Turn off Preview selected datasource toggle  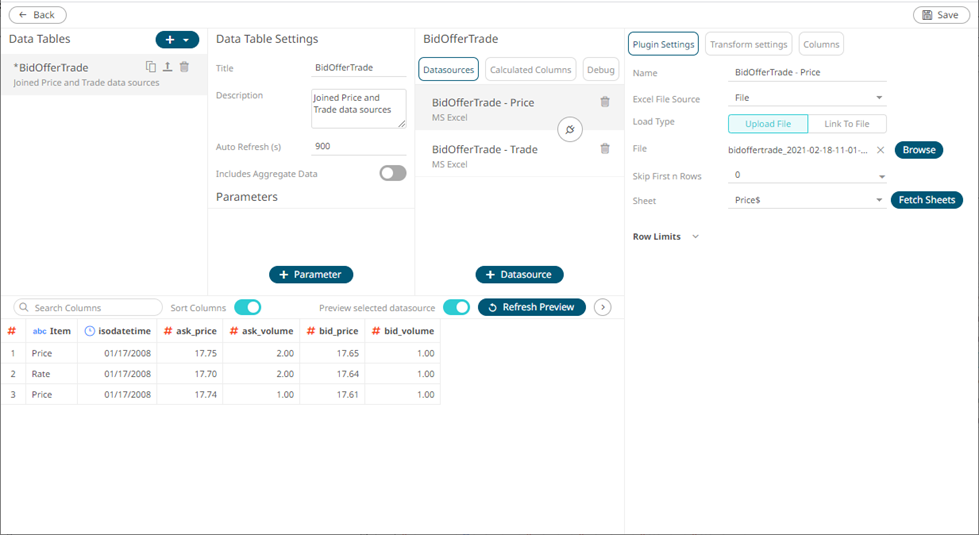[456, 307]
